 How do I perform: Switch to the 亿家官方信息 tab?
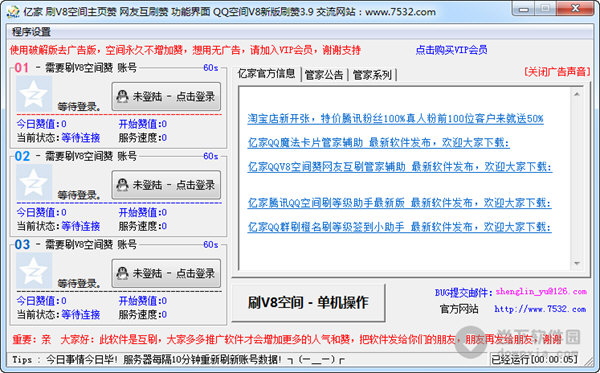pos(266,73)
